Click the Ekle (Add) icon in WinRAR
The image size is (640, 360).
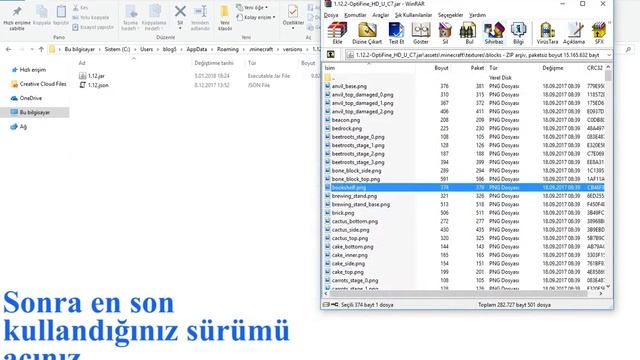click(x=337, y=33)
